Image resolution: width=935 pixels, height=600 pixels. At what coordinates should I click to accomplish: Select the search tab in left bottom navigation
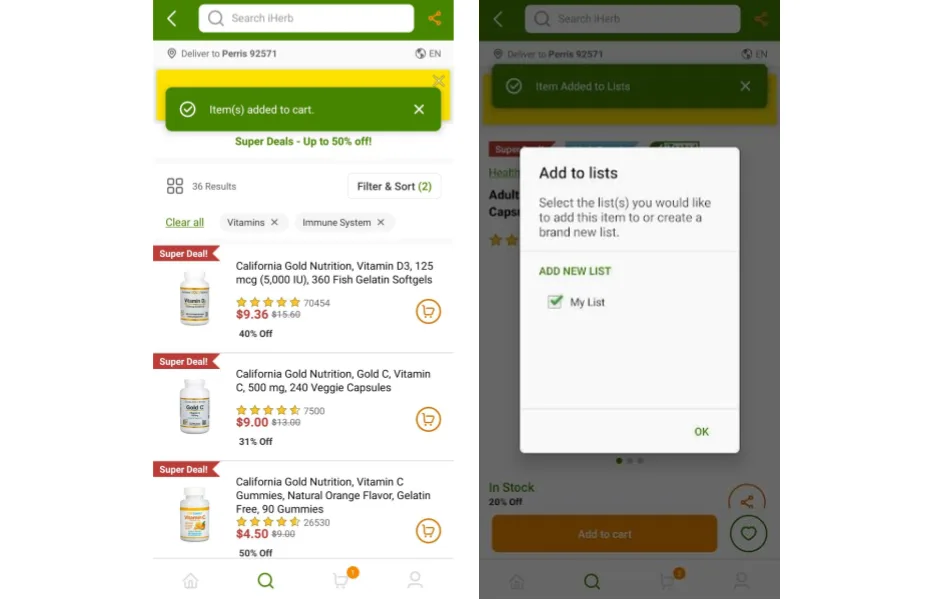[265, 580]
